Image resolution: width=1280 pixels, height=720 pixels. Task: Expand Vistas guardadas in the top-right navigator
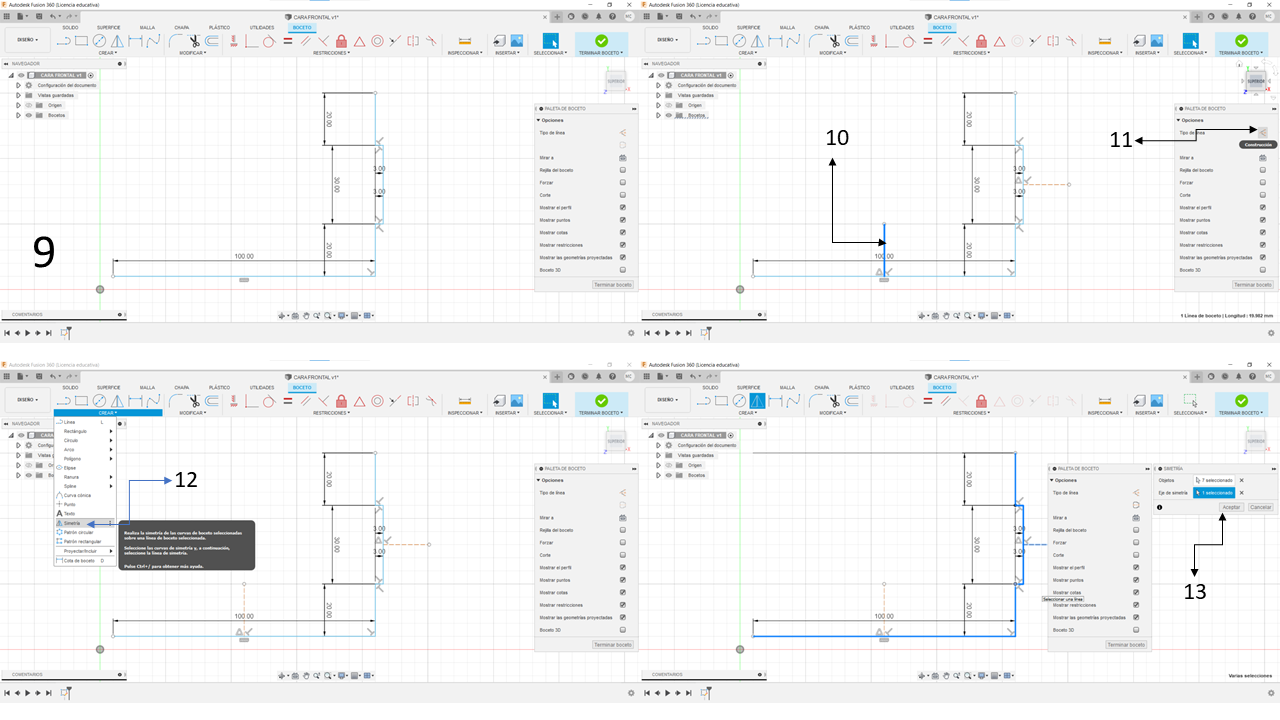[x=658, y=95]
